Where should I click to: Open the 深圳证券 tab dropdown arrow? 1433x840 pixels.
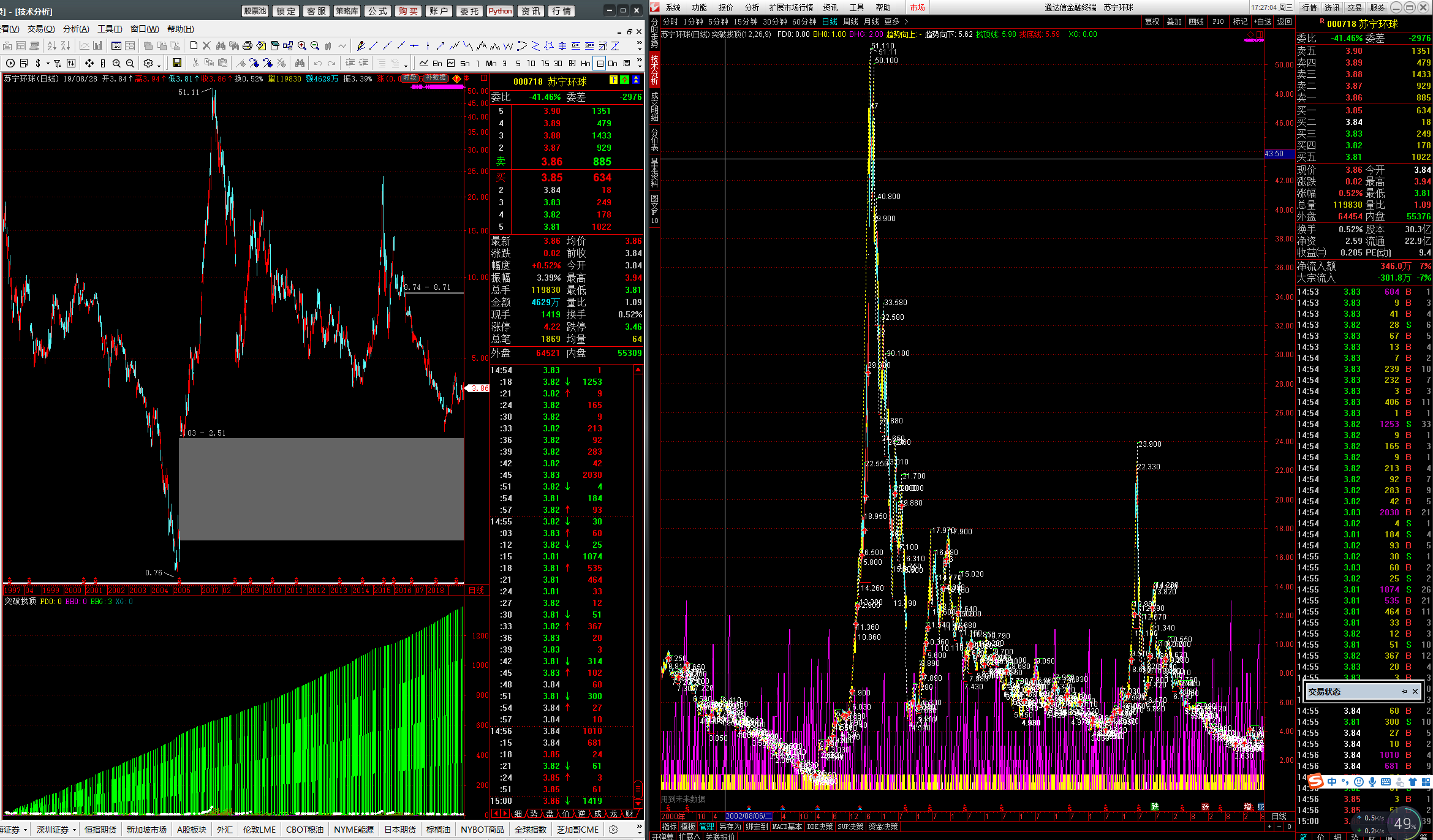74,830
